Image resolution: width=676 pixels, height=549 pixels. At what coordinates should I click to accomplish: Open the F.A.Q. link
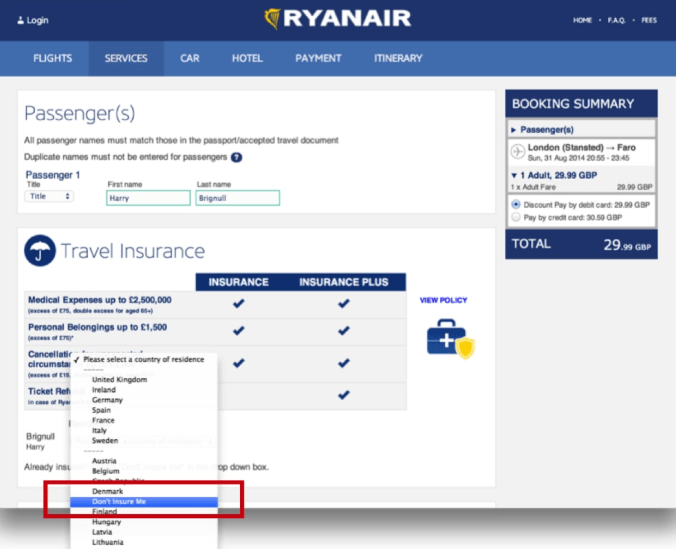click(x=617, y=20)
